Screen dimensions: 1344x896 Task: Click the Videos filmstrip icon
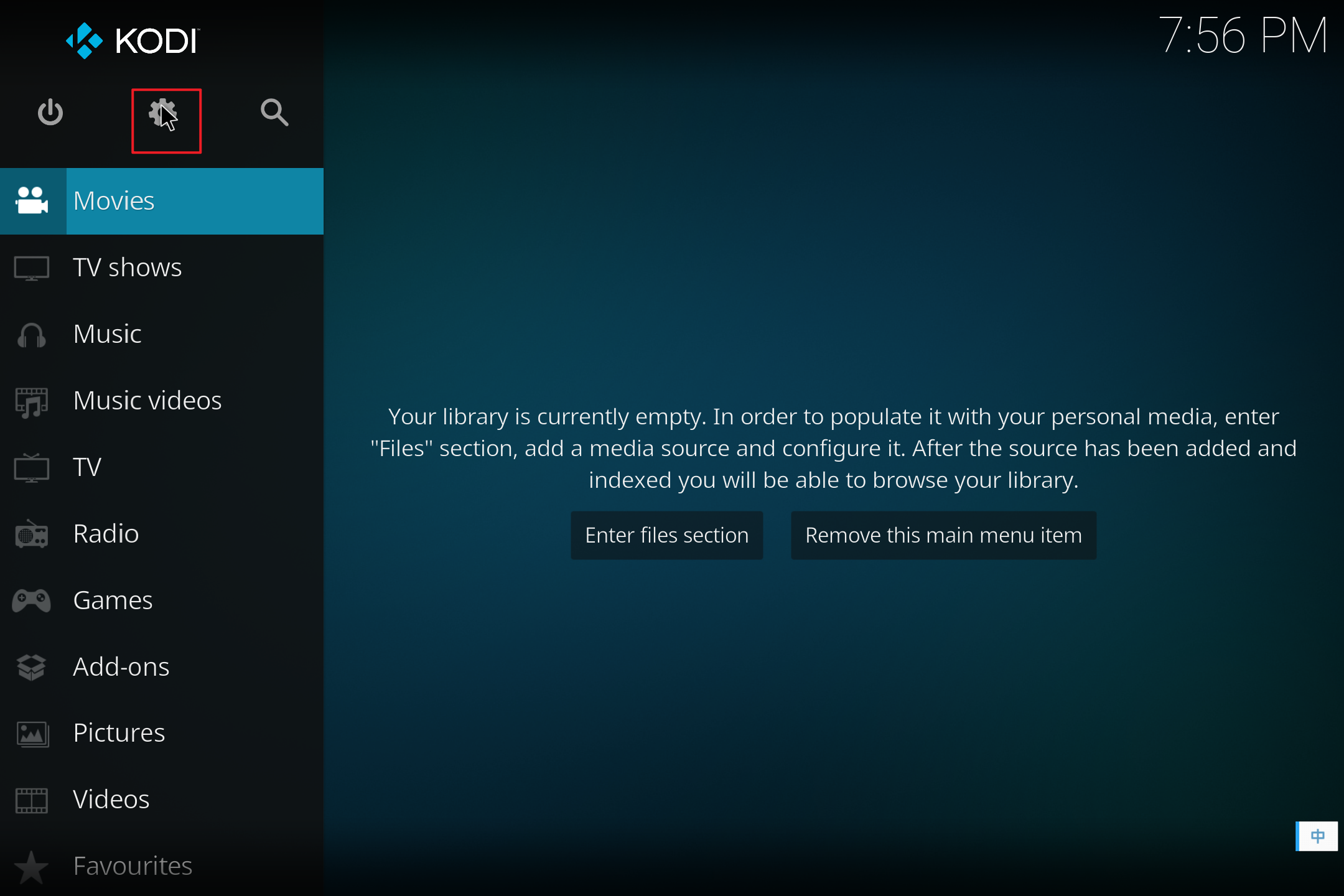click(32, 801)
